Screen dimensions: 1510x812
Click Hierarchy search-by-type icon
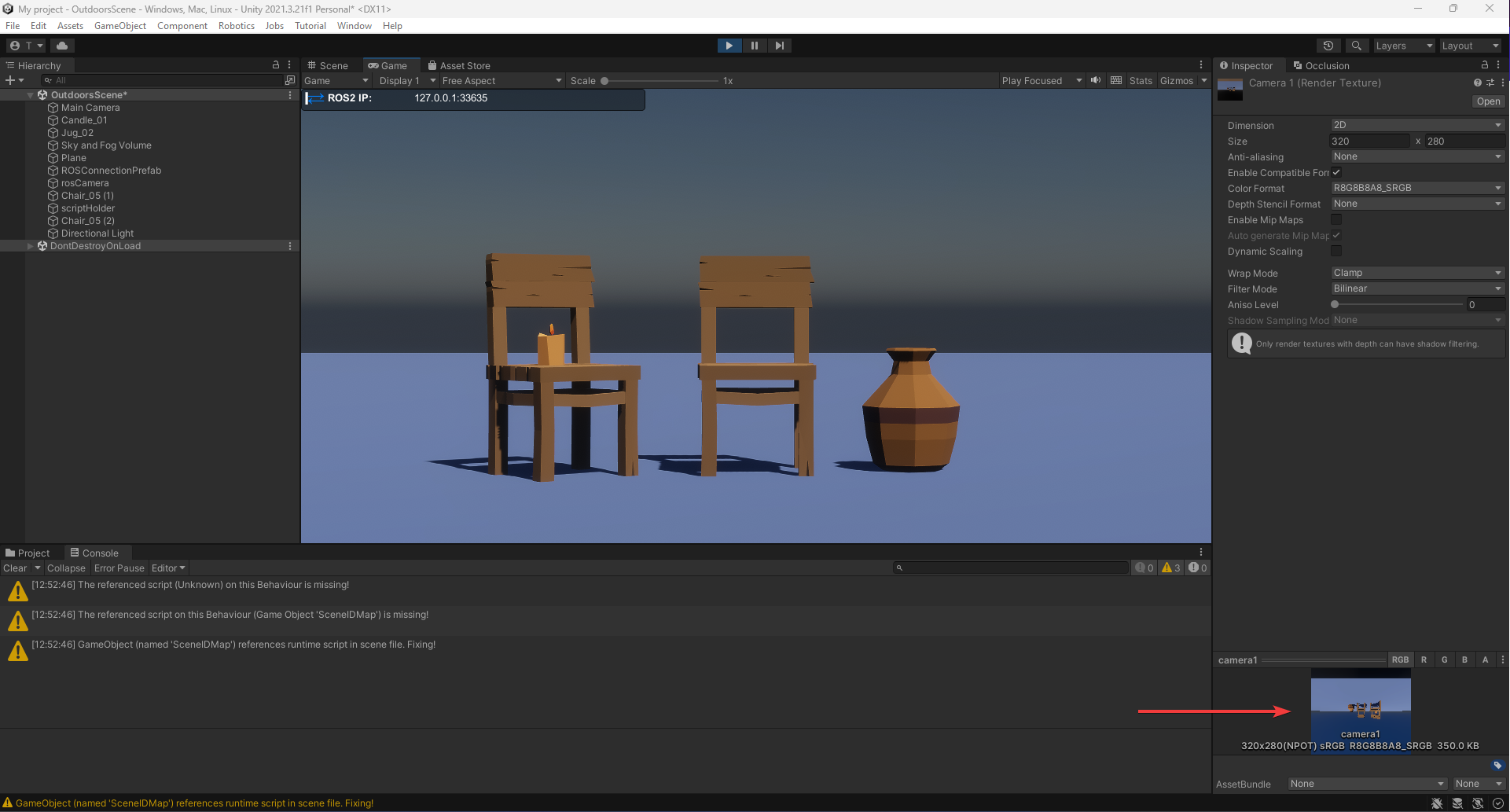pyautogui.click(x=290, y=80)
